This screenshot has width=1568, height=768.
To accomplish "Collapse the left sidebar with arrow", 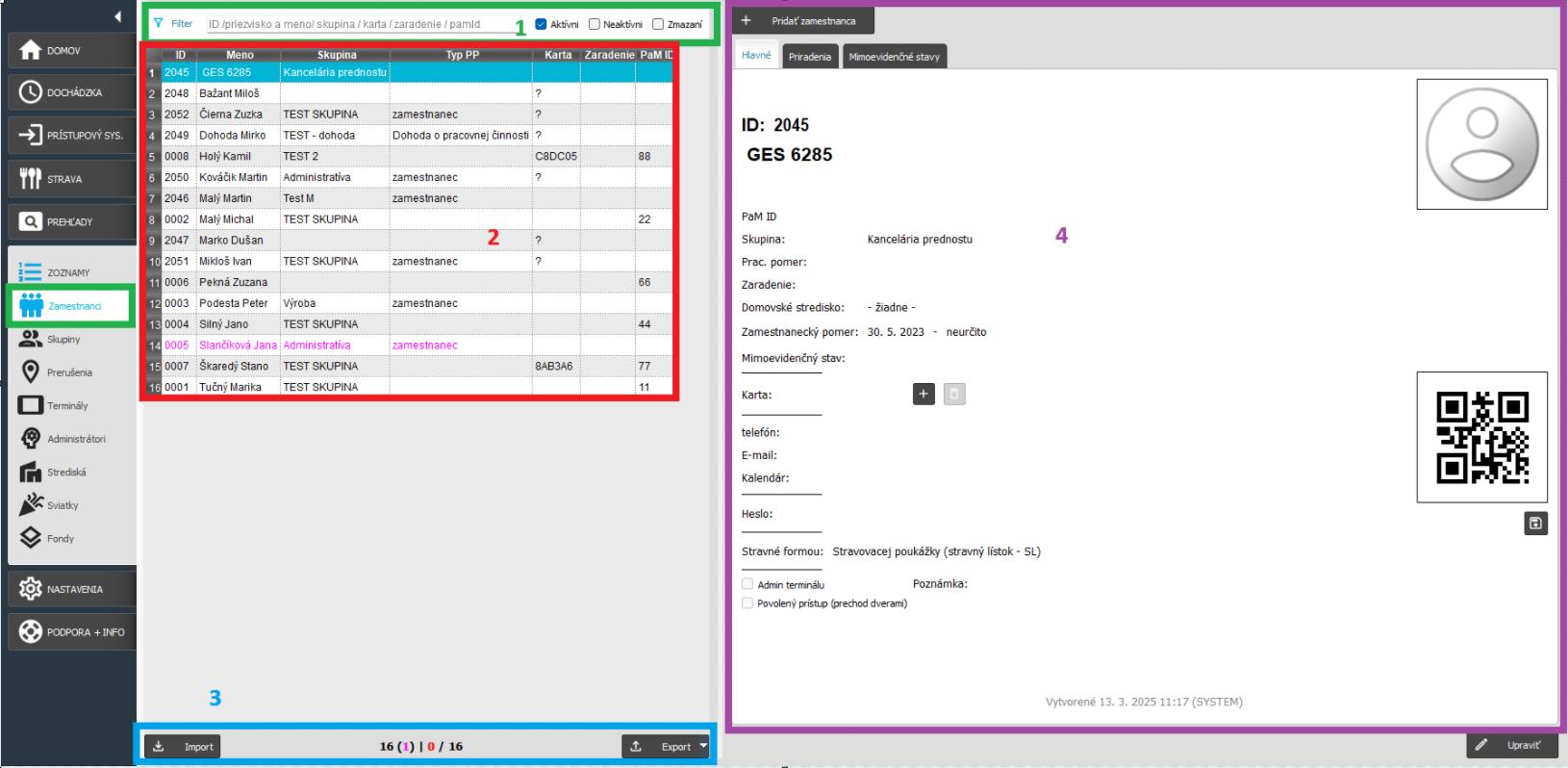I will tap(117, 16).
